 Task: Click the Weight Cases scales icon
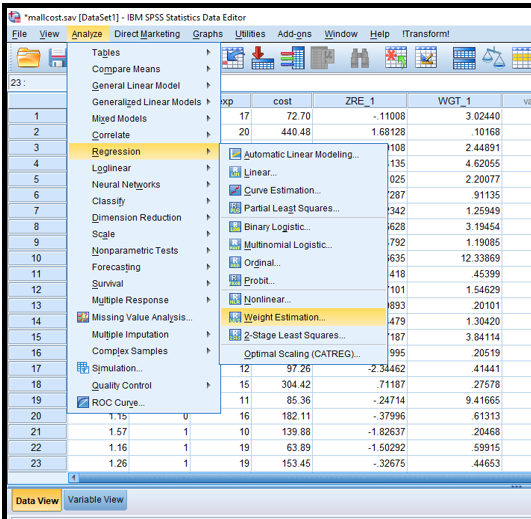tap(493, 58)
